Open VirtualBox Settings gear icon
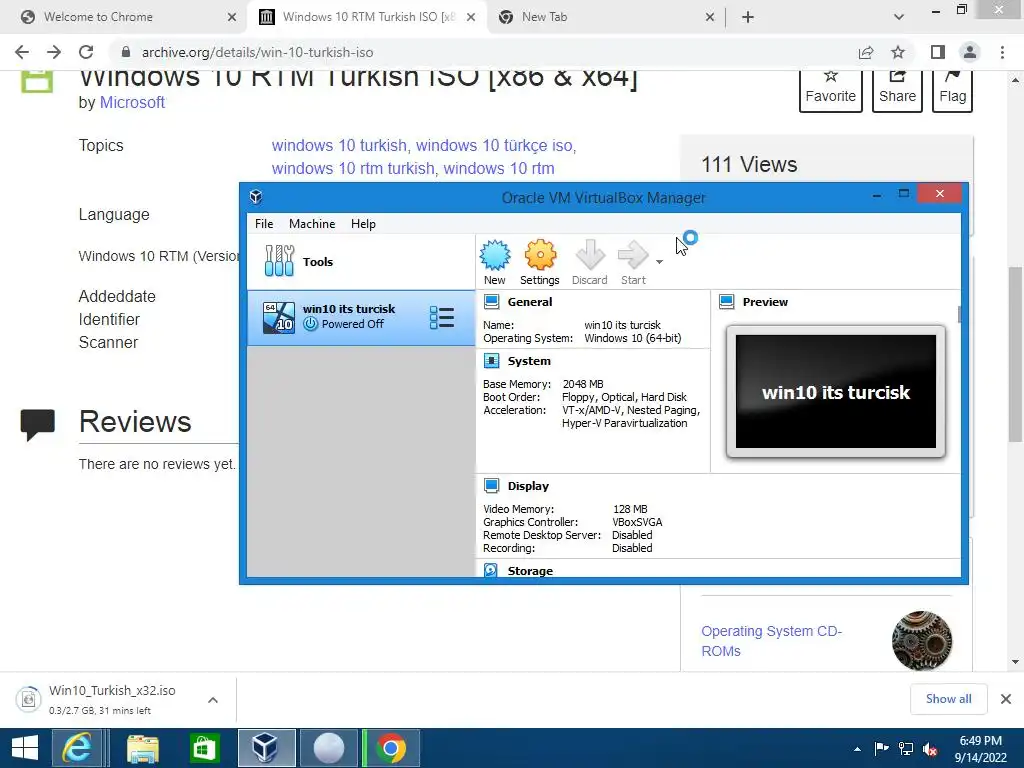The width and height of the screenshot is (1024, 768). click(539, 262)
